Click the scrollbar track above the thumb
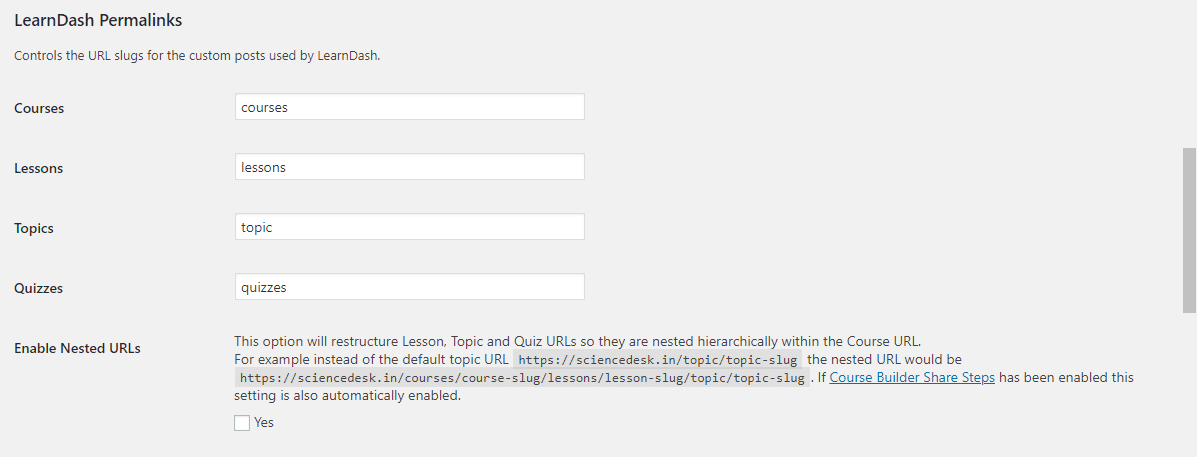 1189,74
